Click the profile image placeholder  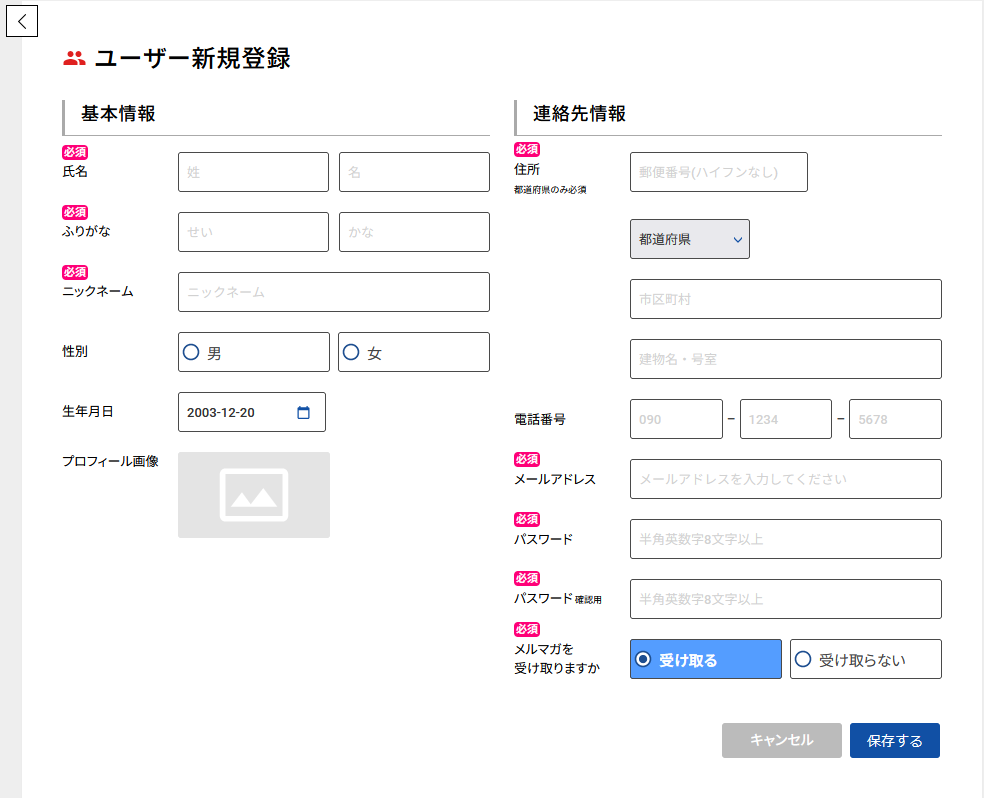[x=254, y=495]
